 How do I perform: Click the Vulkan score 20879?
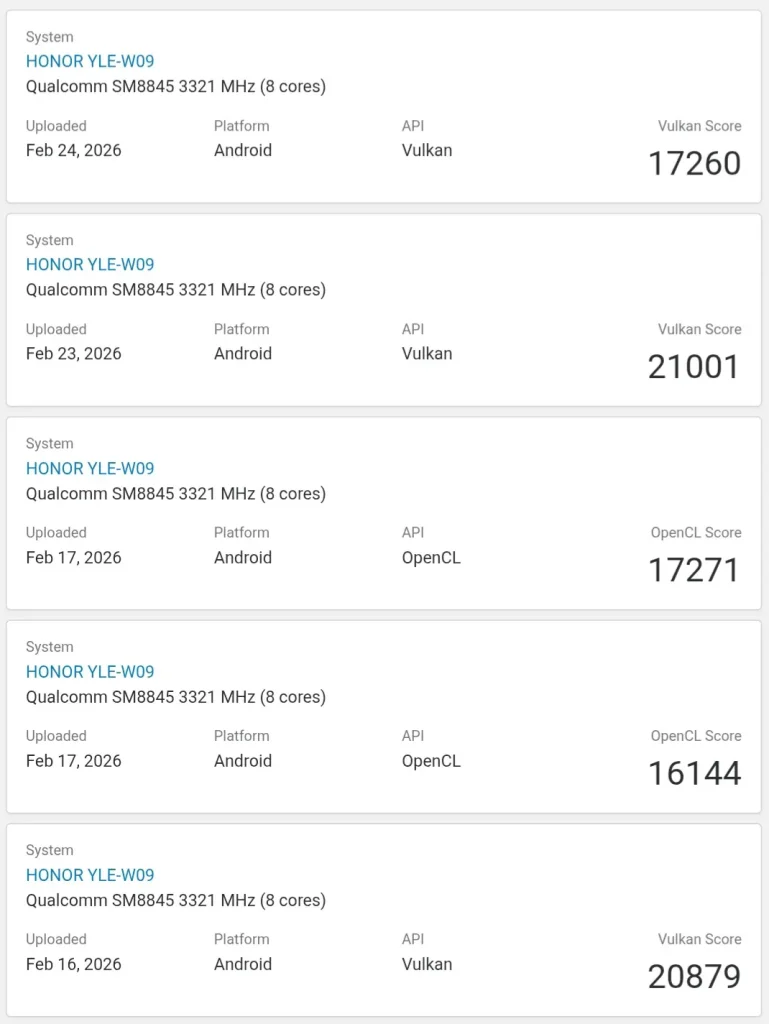[694, 977]
